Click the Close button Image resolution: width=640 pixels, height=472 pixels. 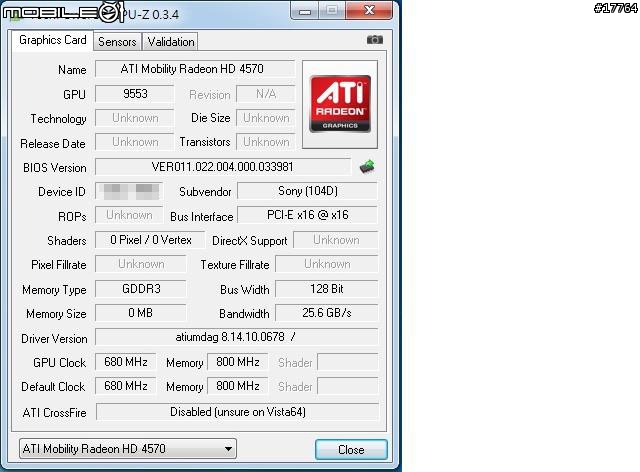(x=351, y=450)
